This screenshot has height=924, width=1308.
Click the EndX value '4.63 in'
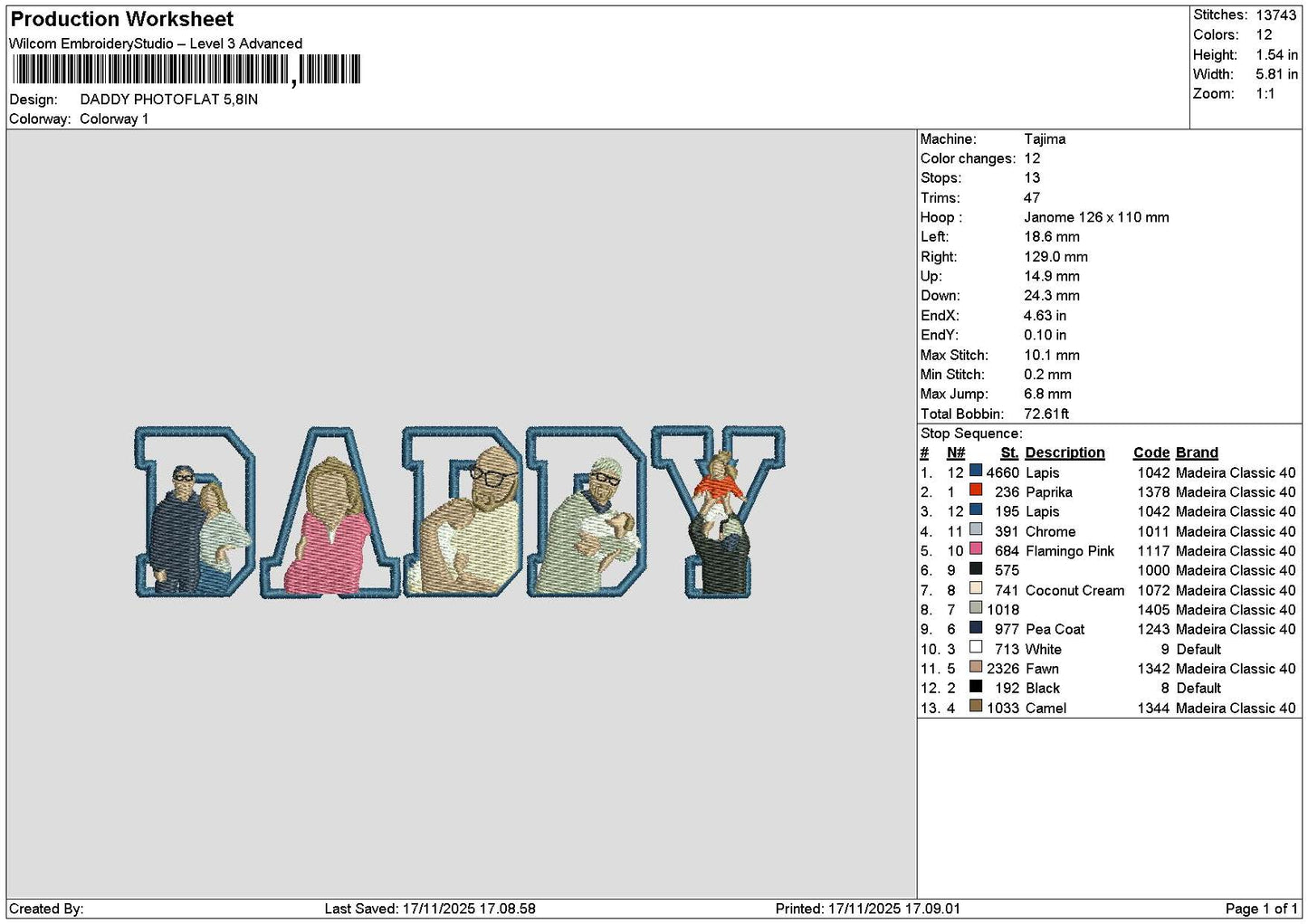pos(1045,316)
